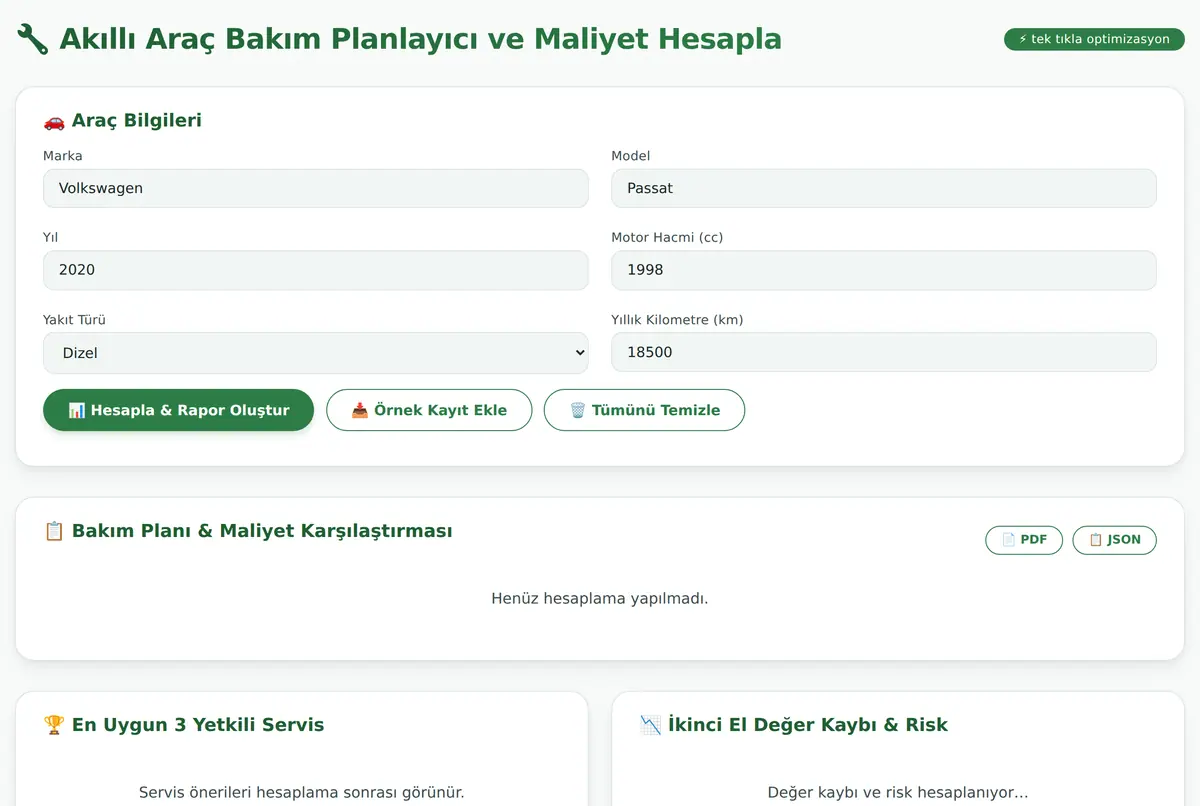Click the main page title text
Image resolution: width=1200 pixels, height=806 pixels.
pos(421,39)
